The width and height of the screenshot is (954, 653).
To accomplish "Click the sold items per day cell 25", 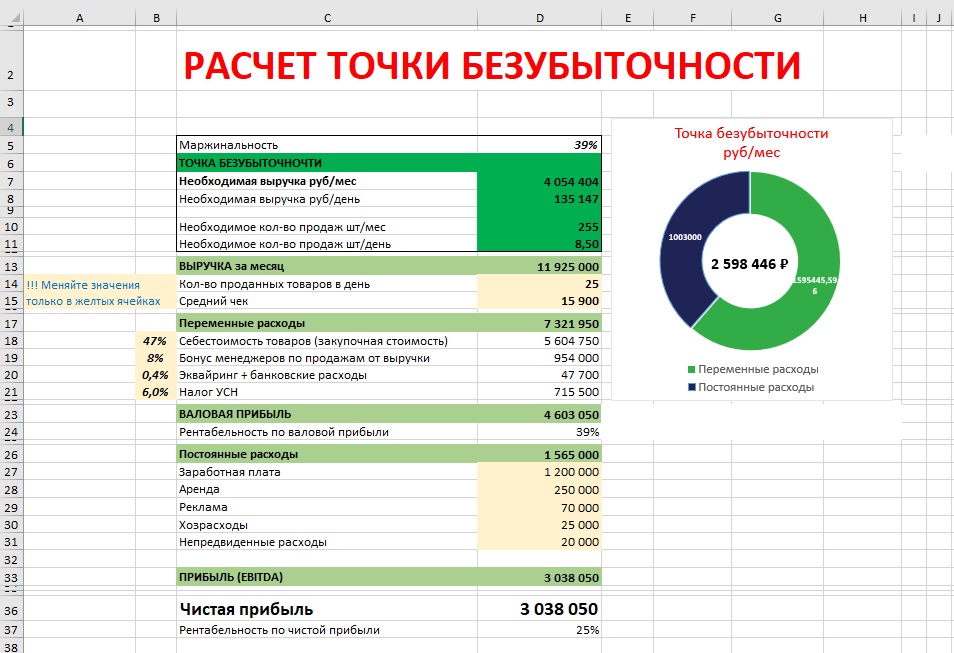I will click(x=540, y=284).
